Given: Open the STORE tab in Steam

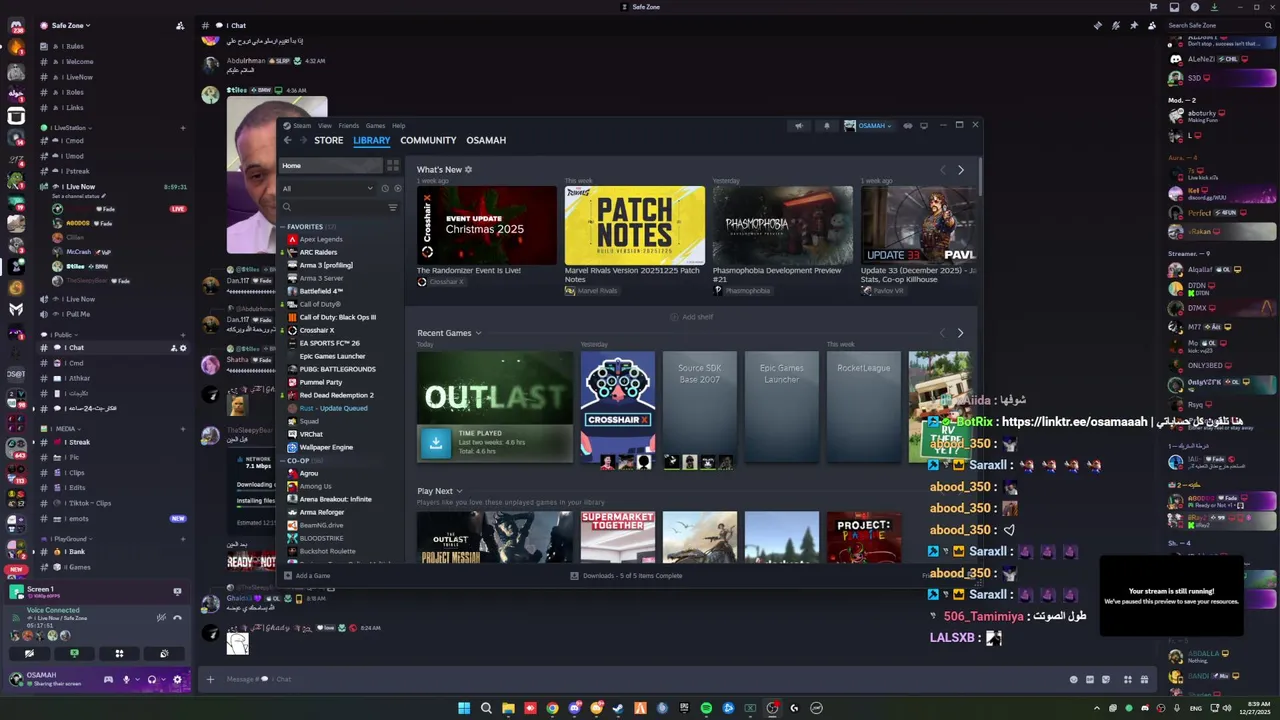Looking at the screenshot, I should pyautogui.click(x=329, y=140).
